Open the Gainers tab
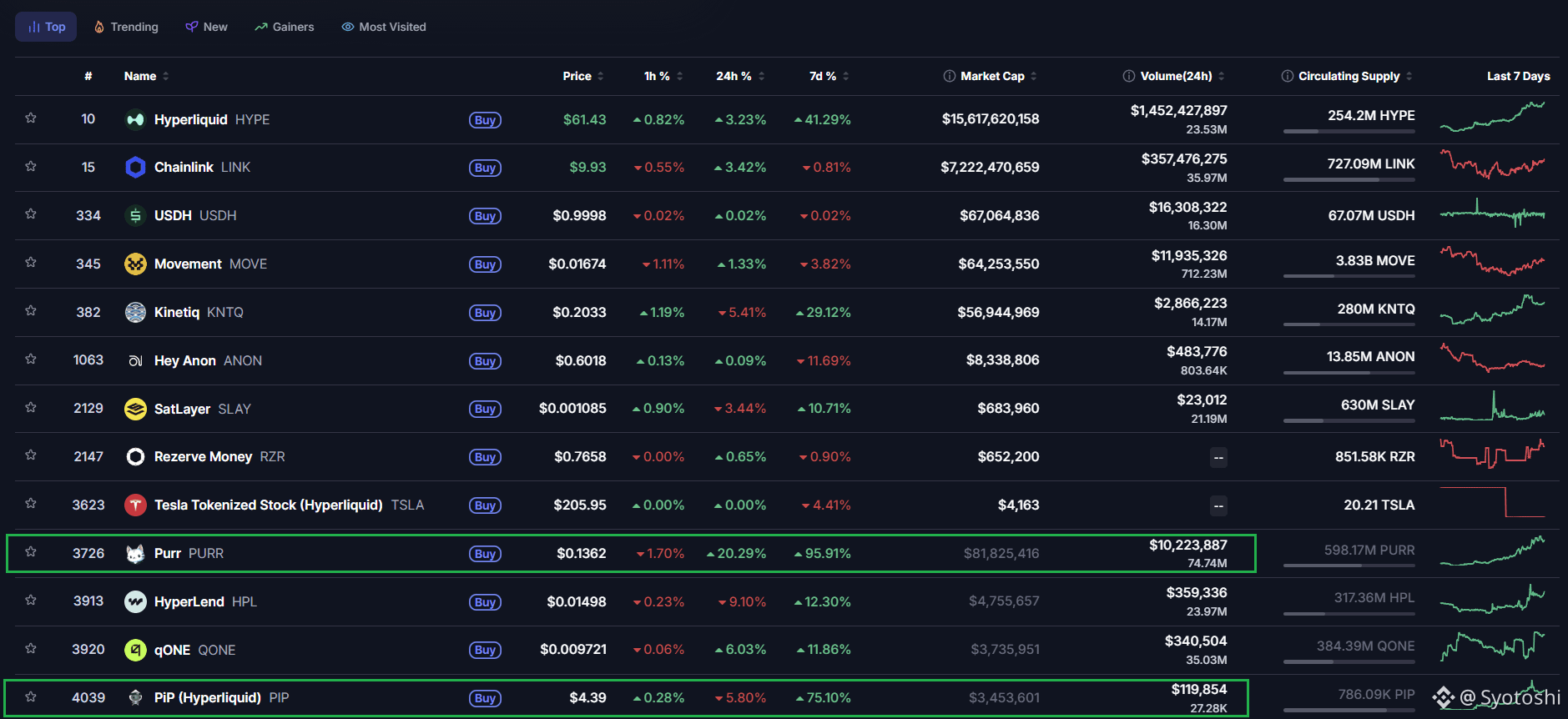 click(x=285, y=27)
